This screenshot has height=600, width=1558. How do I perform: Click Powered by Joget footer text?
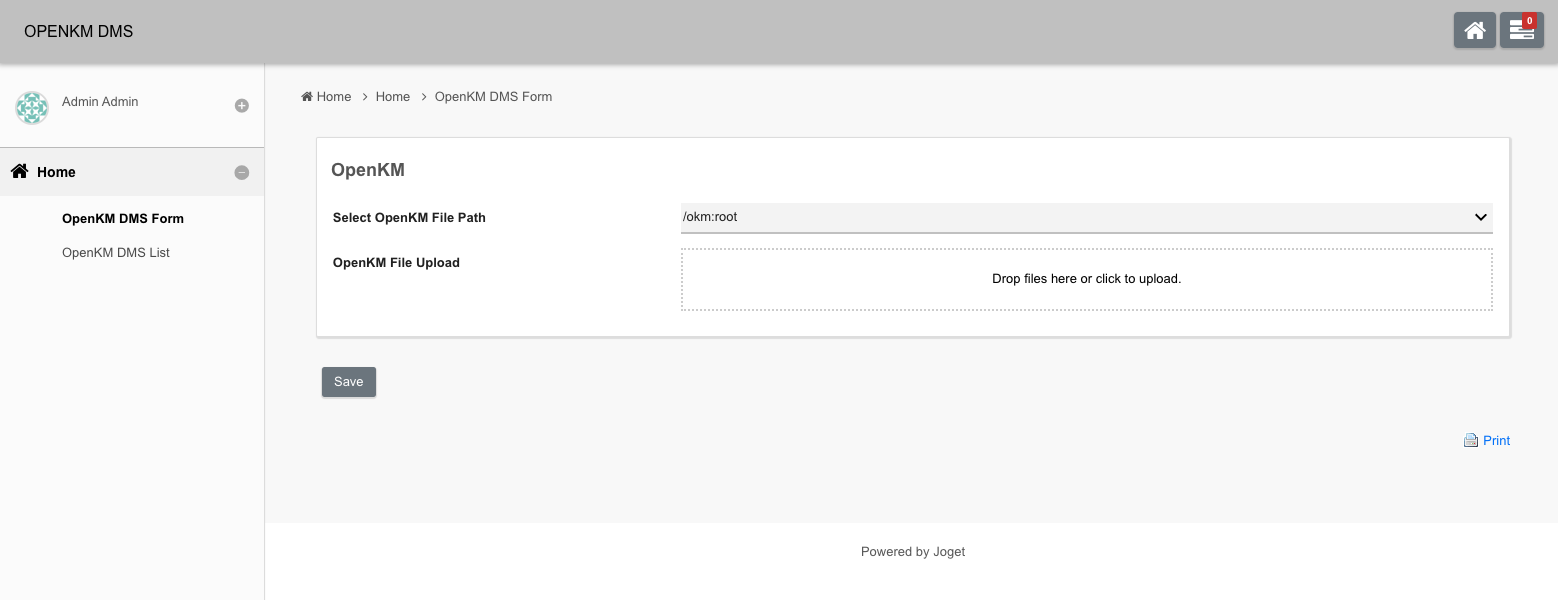pos(912,552)
